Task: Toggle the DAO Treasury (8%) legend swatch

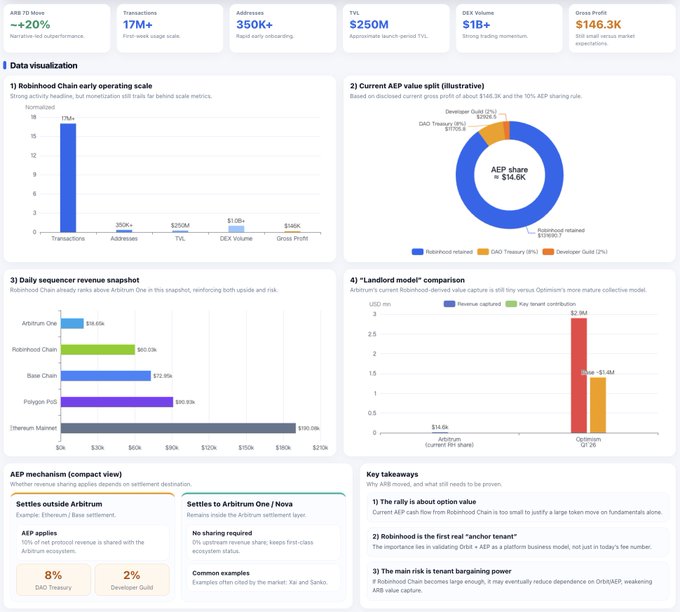Action: [483, 252]
